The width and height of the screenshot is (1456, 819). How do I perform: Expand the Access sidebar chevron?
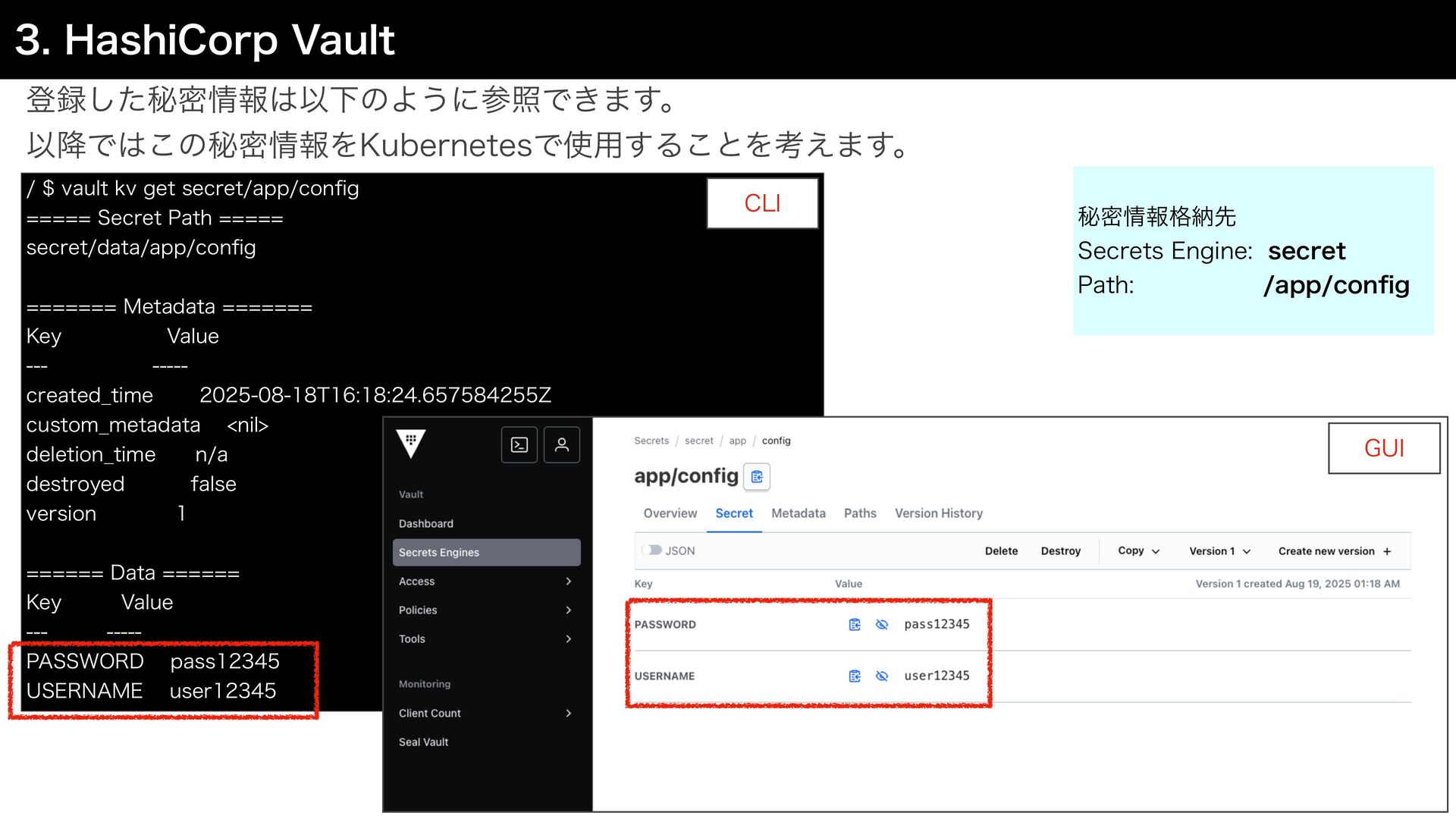coord(569,582)
